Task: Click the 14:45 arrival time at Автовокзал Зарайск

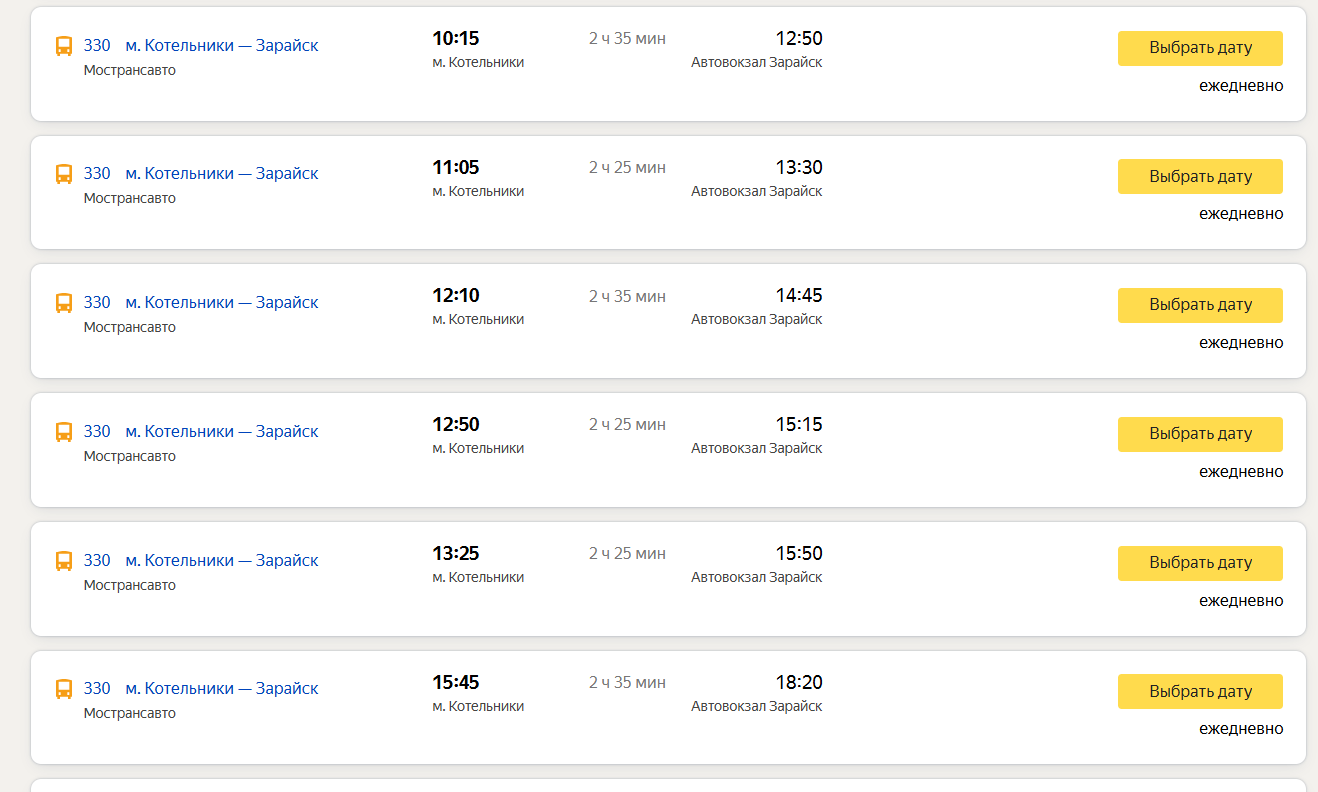Action: 799,295
